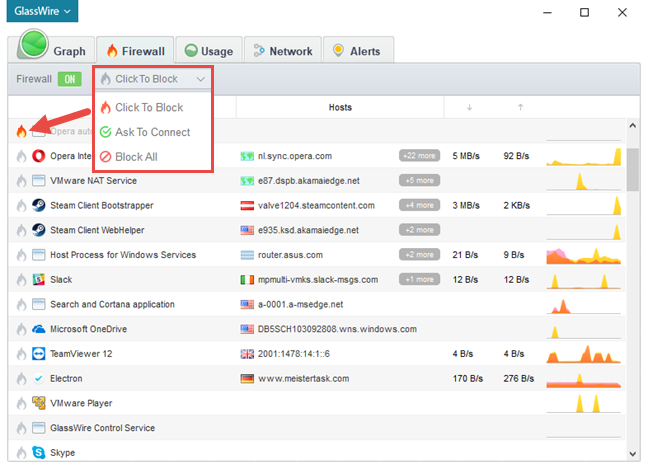Expand +2 more hosts for Steam WebHelper

(x=419, y=230)
